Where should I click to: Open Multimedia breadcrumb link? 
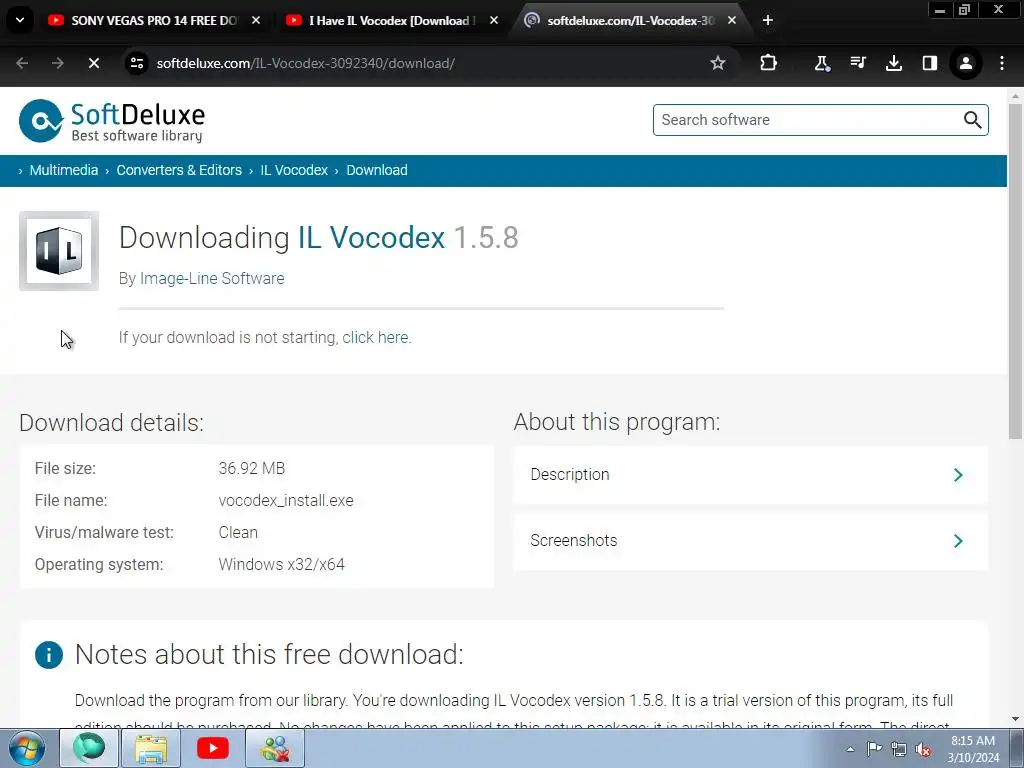64,170
